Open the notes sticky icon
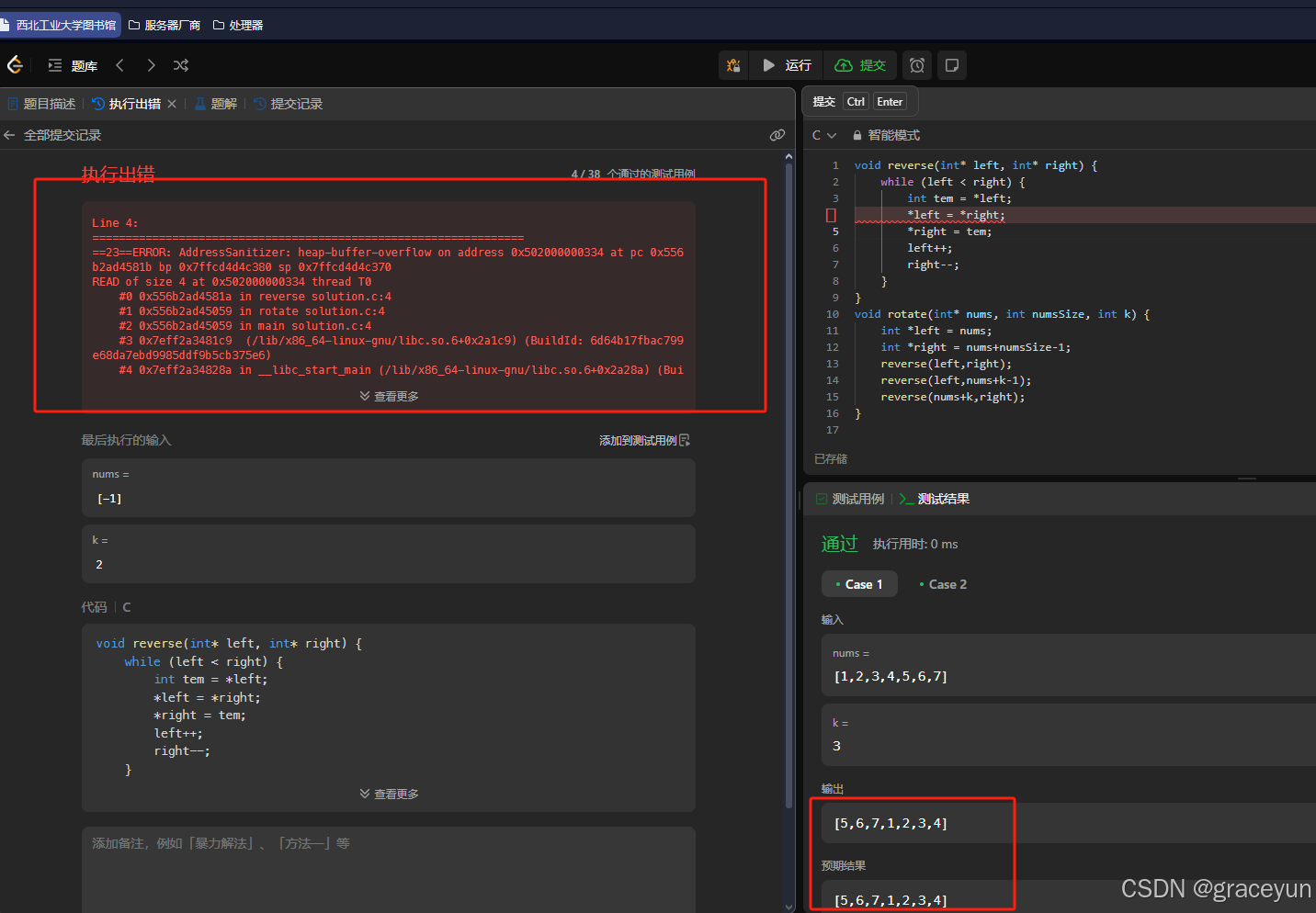This screenshot has width=1316, height=913. point(952,65)
